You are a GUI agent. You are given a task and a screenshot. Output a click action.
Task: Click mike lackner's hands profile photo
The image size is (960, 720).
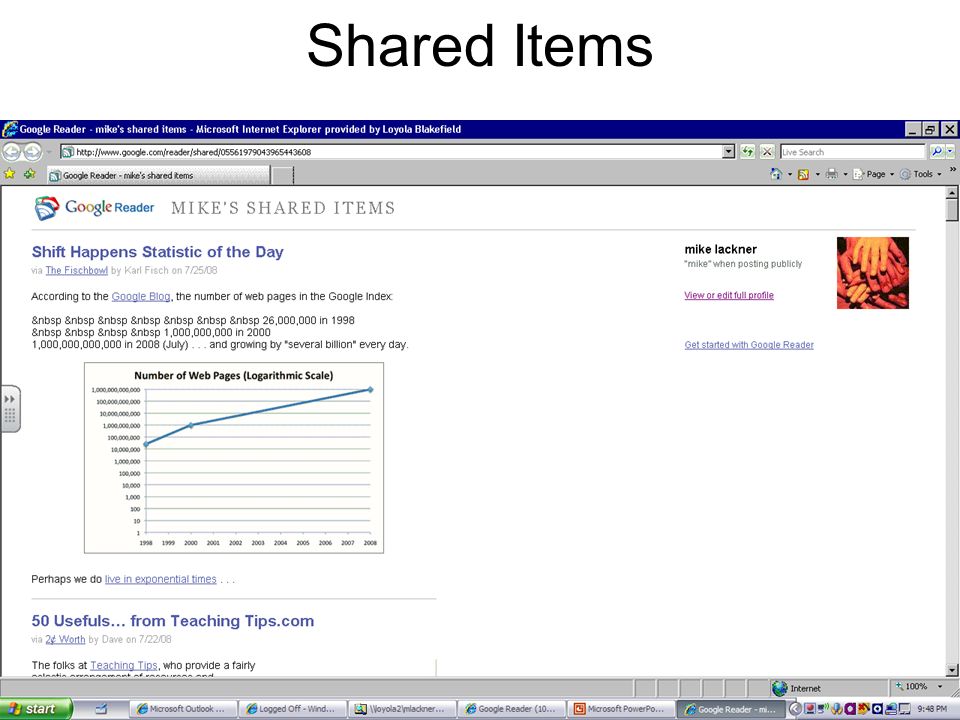coord(872,273)
